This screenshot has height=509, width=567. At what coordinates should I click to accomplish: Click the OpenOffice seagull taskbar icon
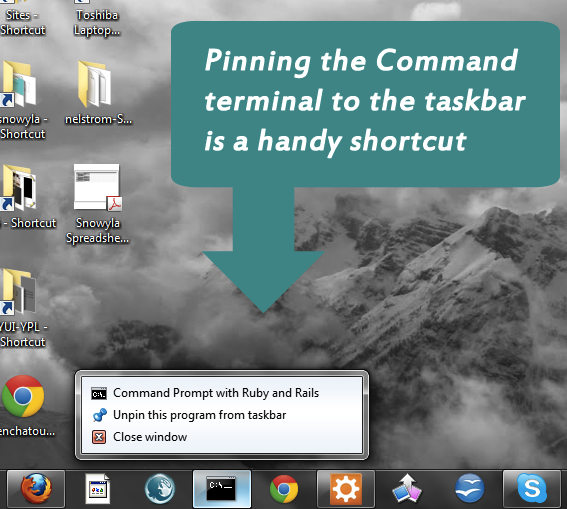[469, 488]
